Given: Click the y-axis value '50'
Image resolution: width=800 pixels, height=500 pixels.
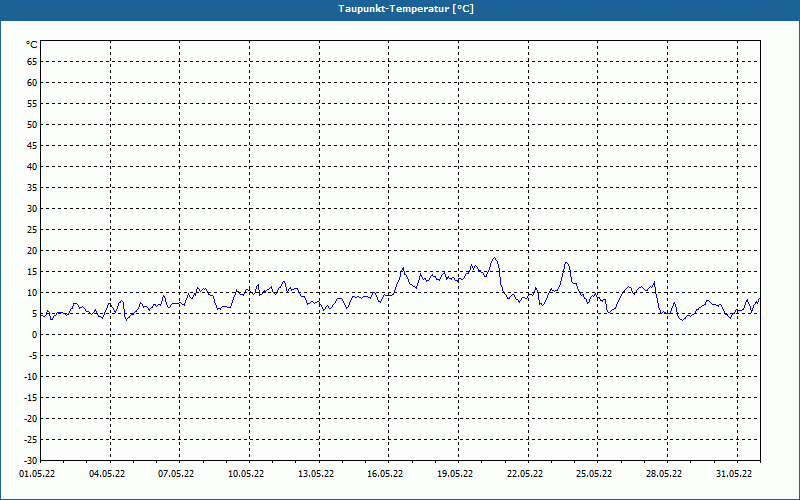Looking at the screenshot, I should coord(32,124).
